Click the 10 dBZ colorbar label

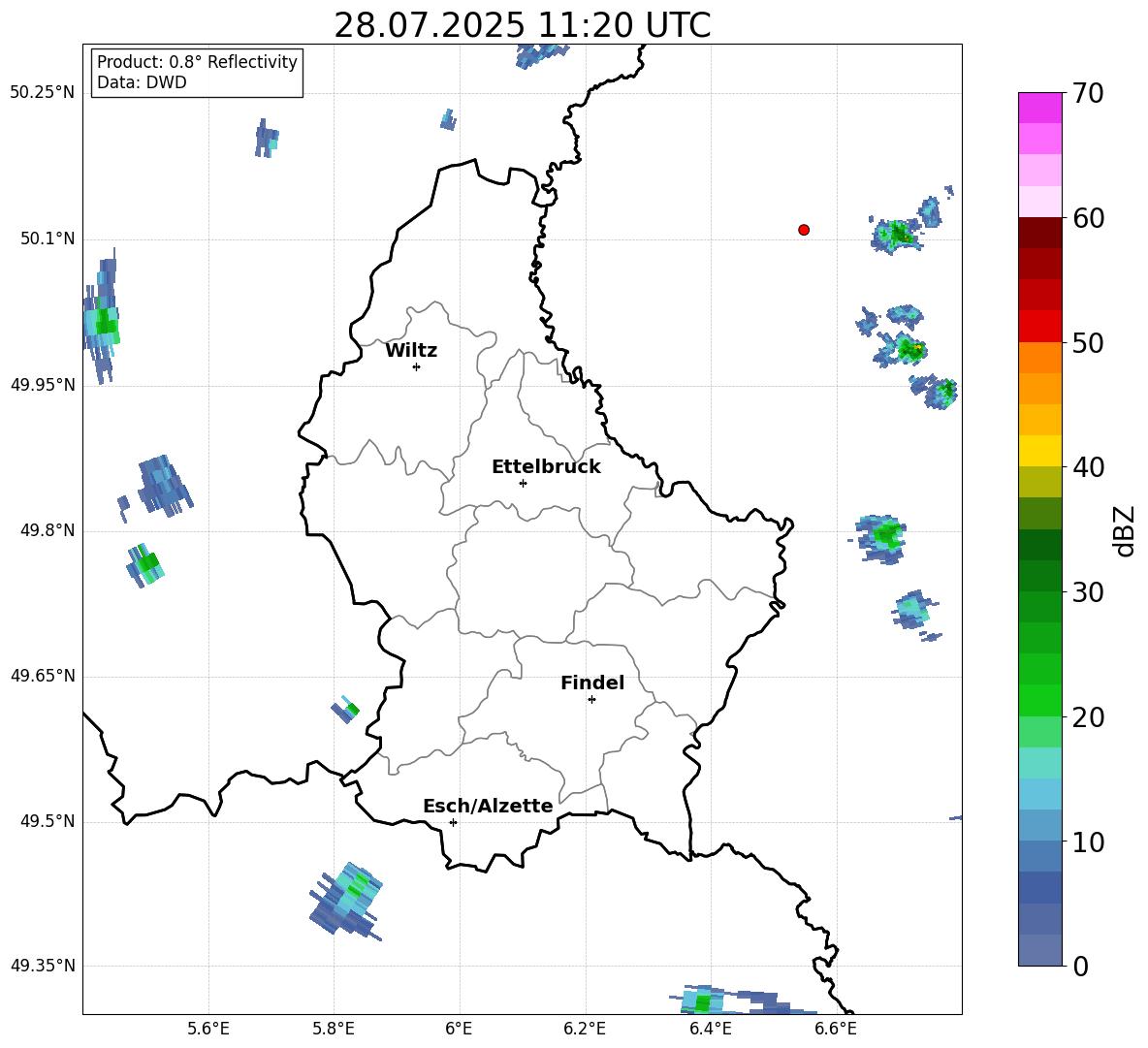pos(1088,842)
